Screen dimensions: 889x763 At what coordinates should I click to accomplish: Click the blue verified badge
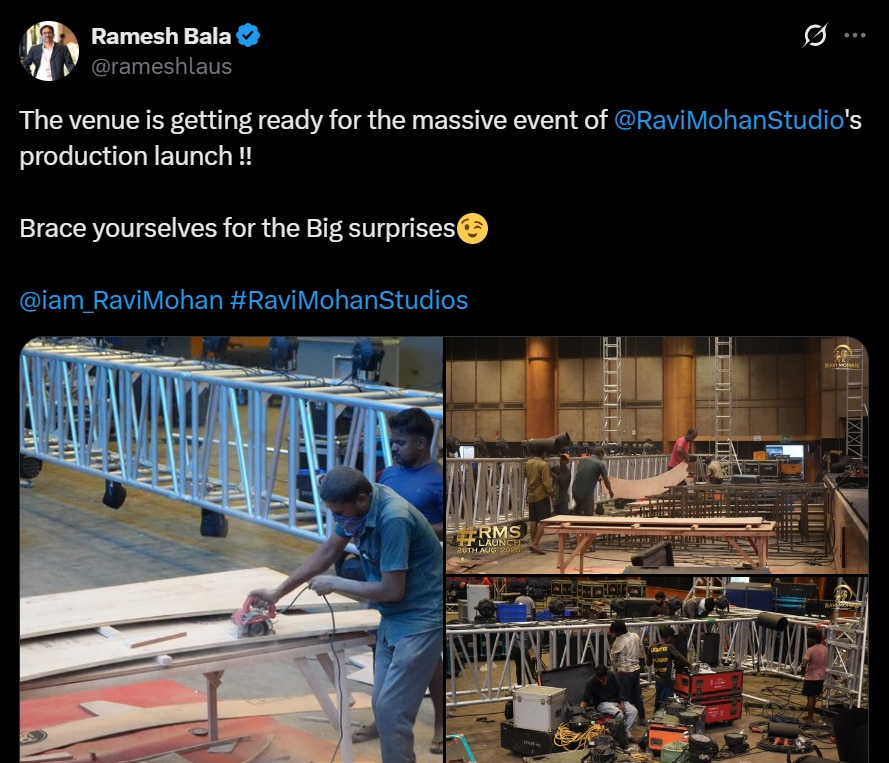(x=248, y=36)
